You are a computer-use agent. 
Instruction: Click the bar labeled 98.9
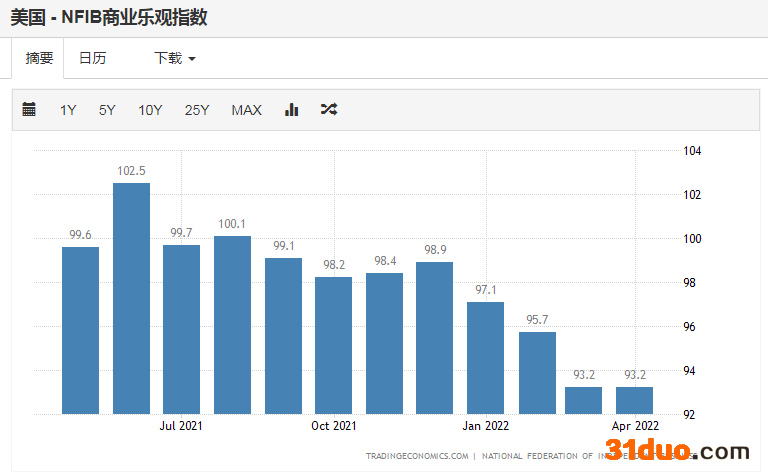pyautogui.click(x=434, y=338)
